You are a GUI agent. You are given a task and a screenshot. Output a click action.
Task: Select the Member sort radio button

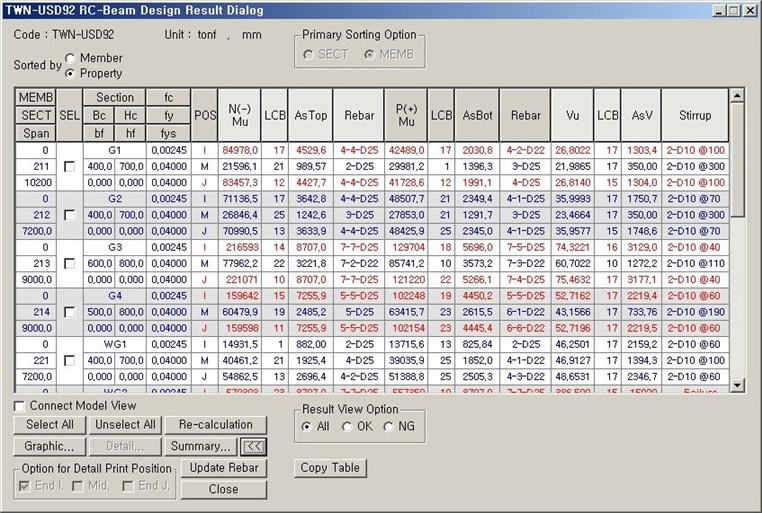pos(70,58)
